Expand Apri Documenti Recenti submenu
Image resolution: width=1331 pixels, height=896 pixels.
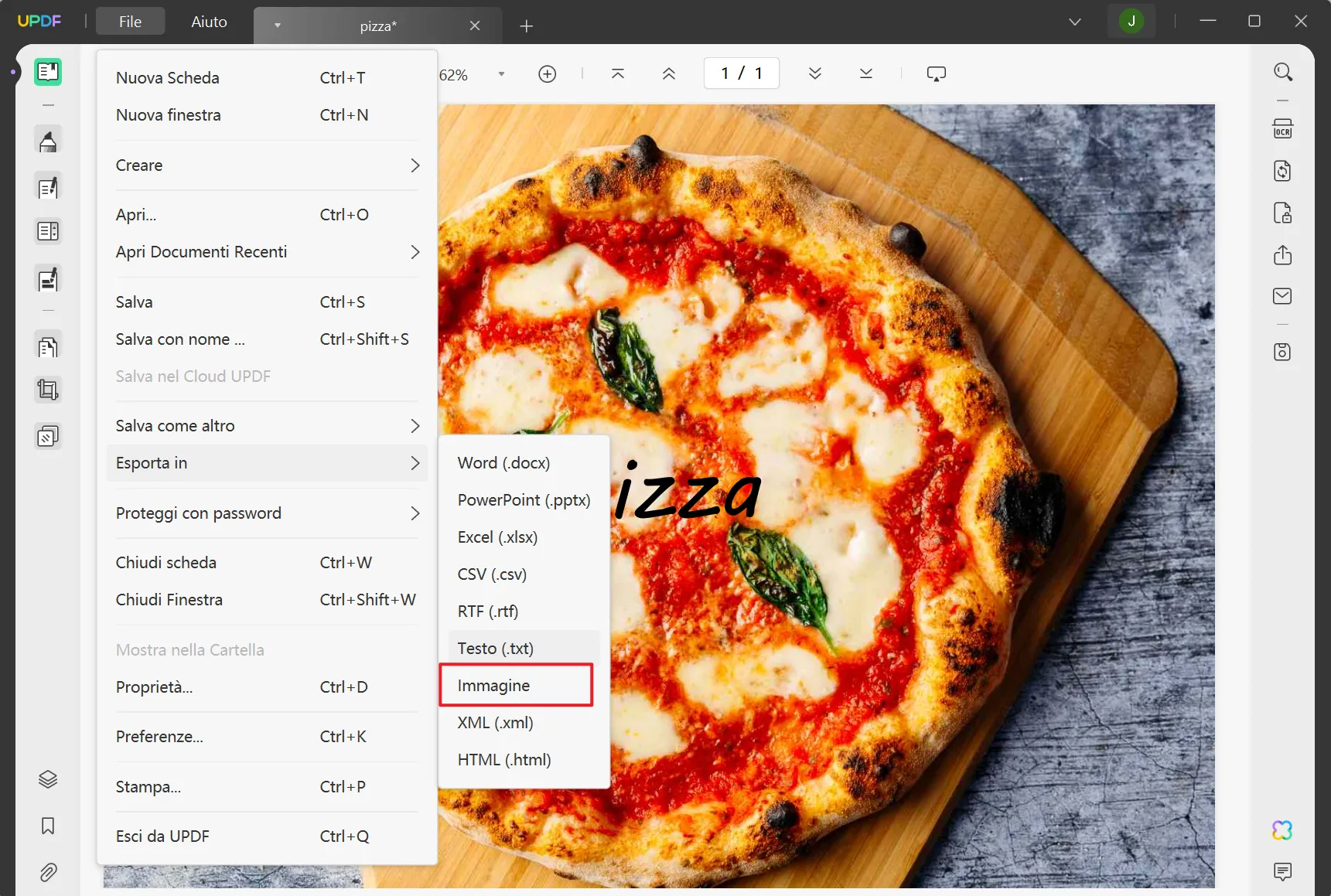point(267,252)
